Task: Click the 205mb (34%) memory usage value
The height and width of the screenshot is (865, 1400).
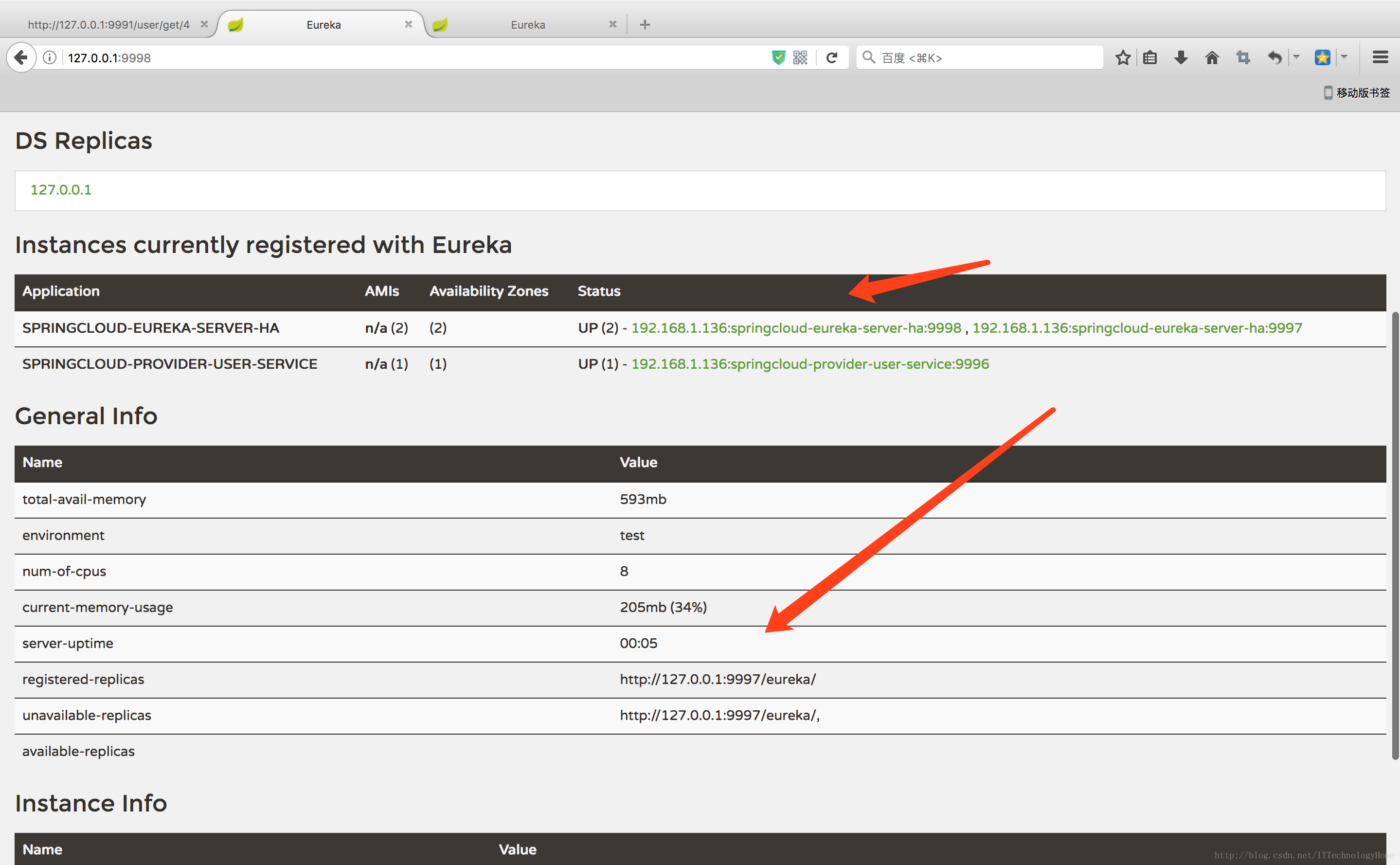Action: (664, 607)
